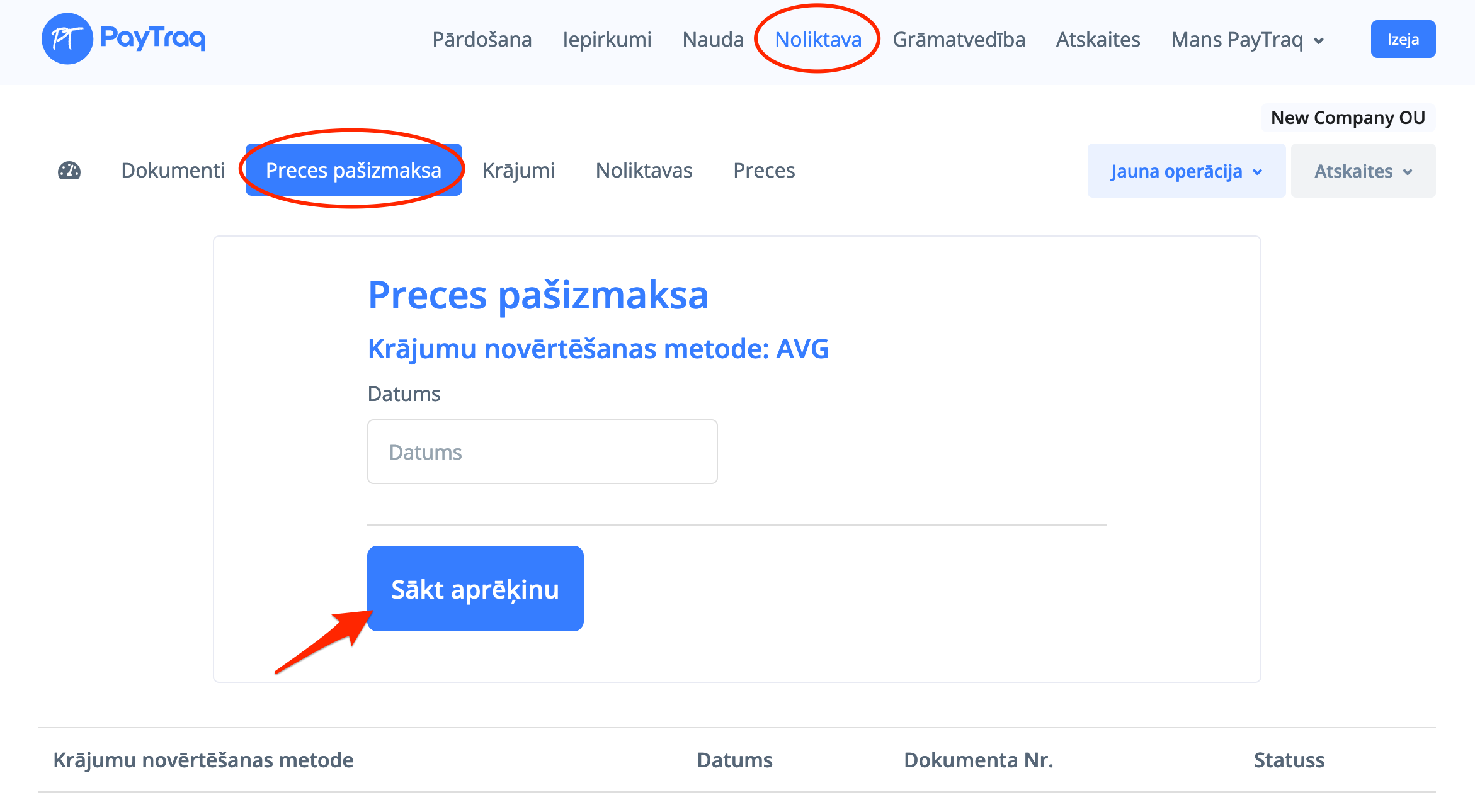Navigate to Grāmatvedība
Screen dimensions: 1475x812
[x=959, y=40]
